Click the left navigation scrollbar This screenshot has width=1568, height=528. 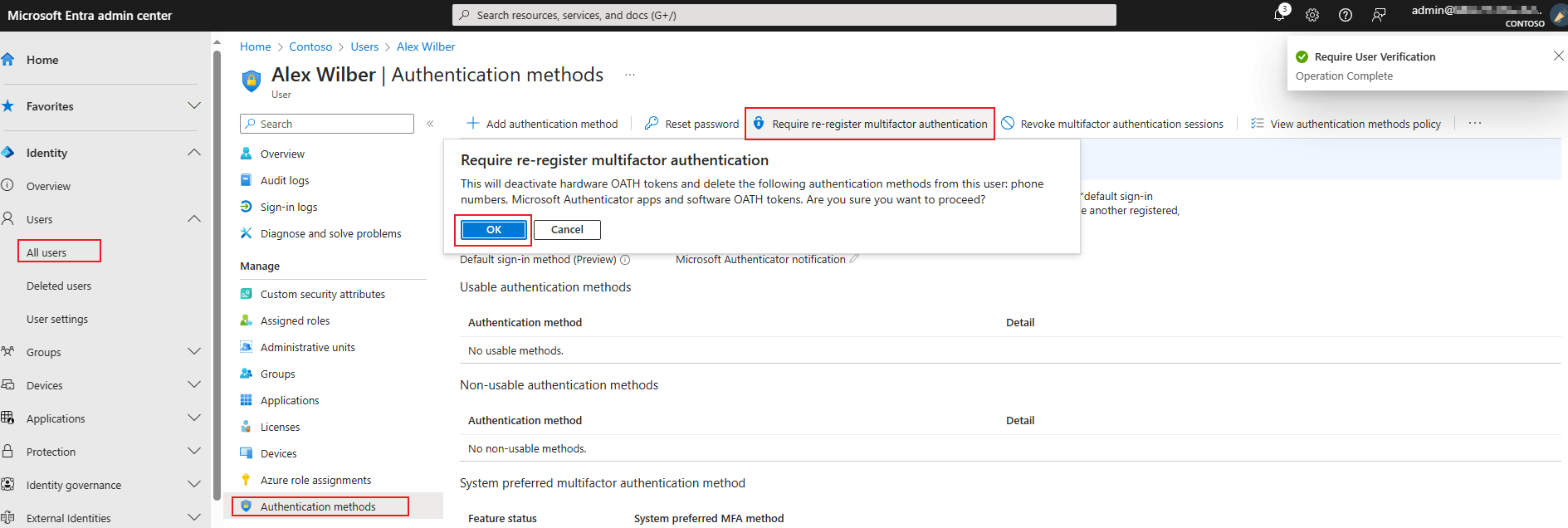tap(217, 274)
